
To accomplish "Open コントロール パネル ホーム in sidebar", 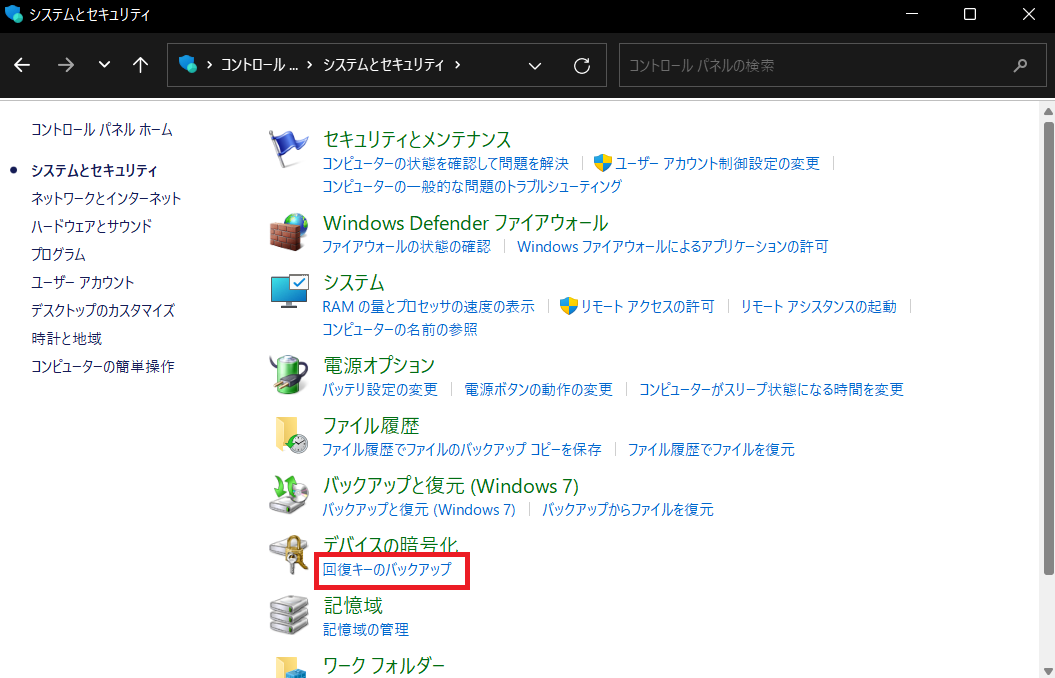I will tap(102, 130).
